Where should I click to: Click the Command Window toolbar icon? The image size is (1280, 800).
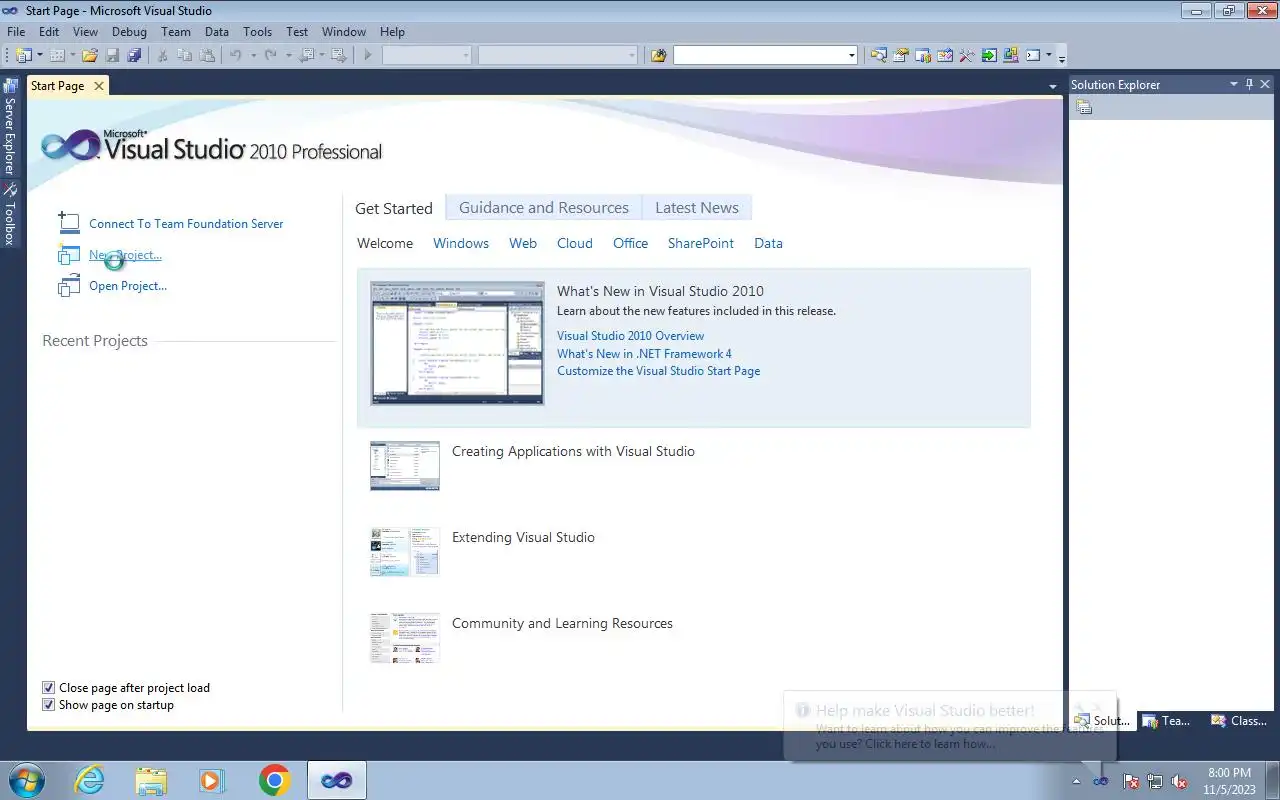click(x=1033, y=55)
